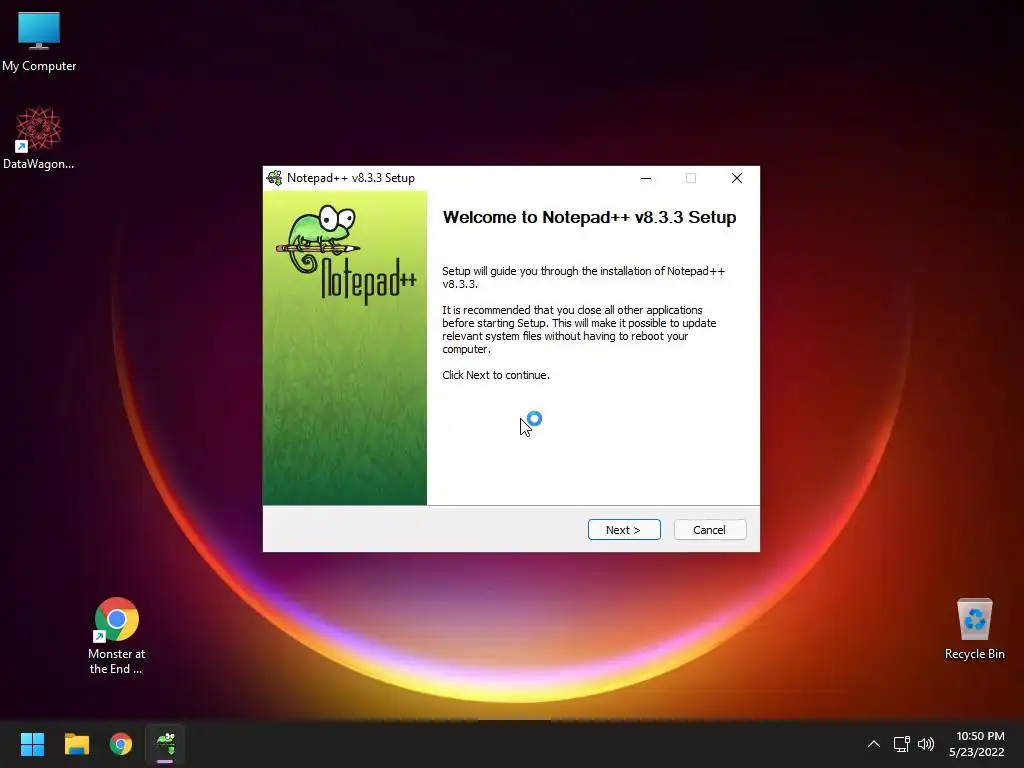Minimize the Notepad++ Setup window

[646, 178]
